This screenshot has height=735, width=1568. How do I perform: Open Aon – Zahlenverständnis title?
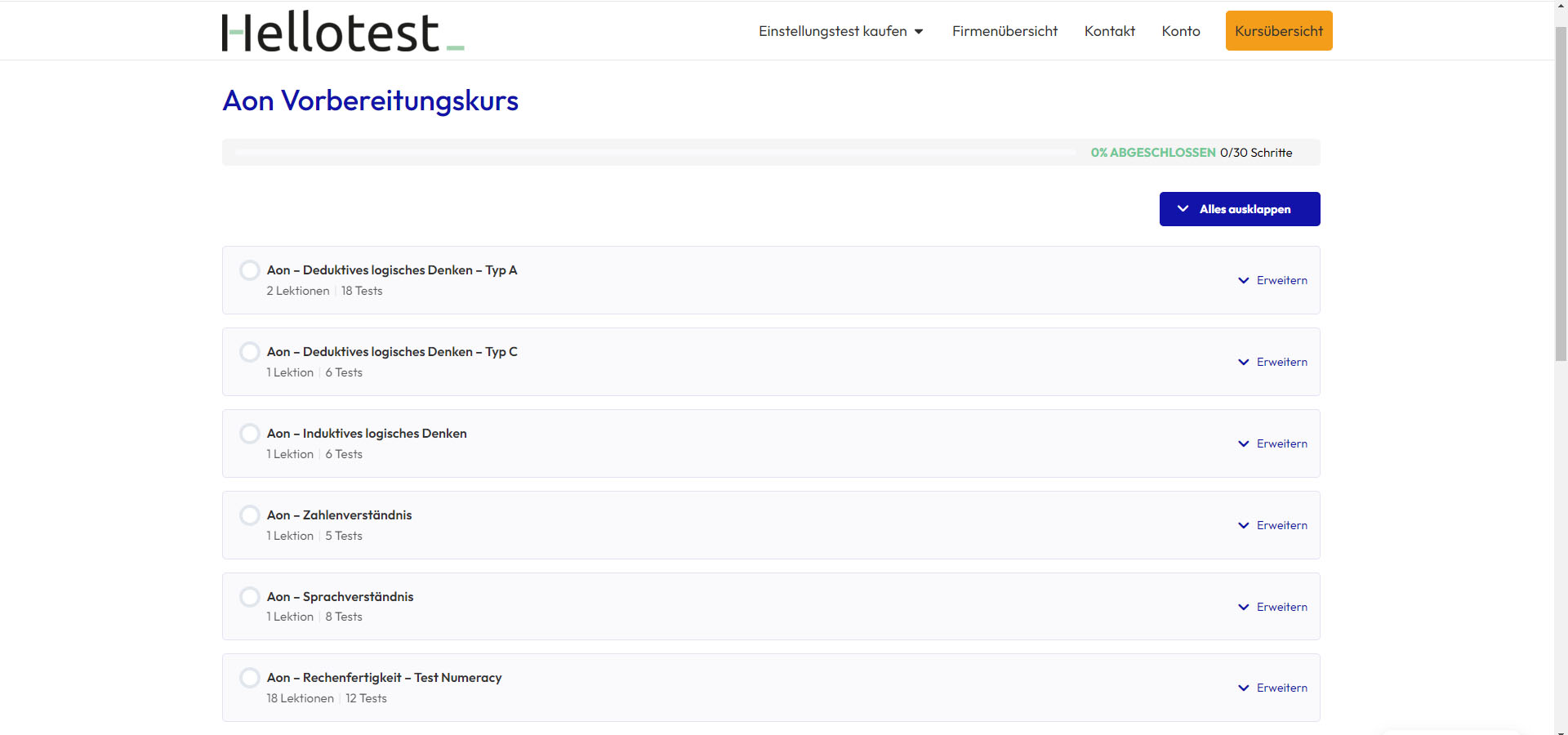[x=339, y=515]
